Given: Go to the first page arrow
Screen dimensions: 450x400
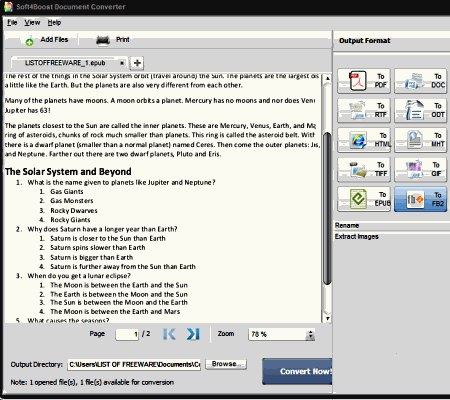Looking at the screenshot, I should point(169,334).
